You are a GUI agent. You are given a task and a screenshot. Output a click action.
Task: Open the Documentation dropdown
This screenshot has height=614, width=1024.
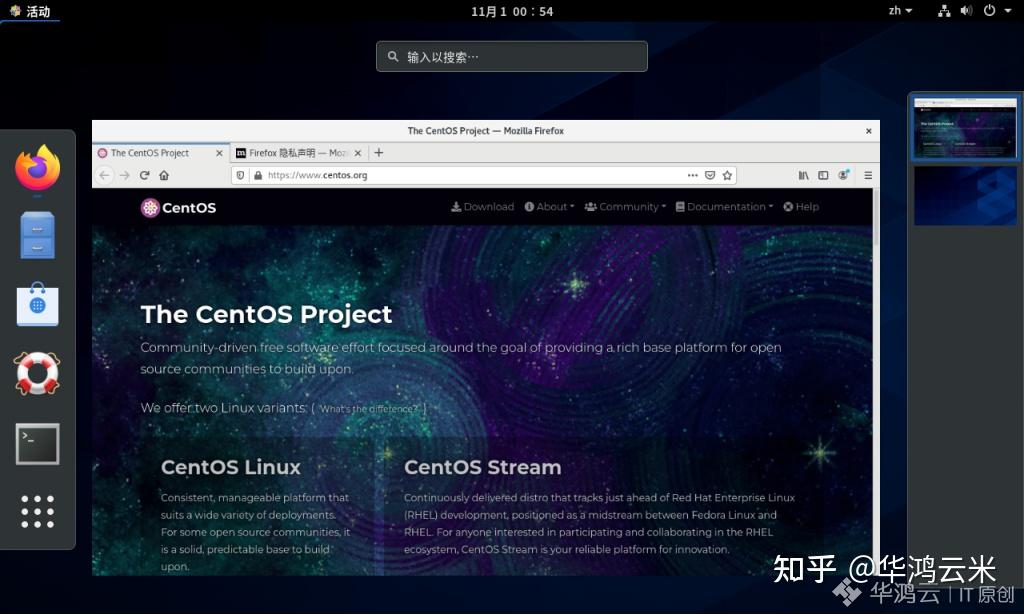coord(724,207)
